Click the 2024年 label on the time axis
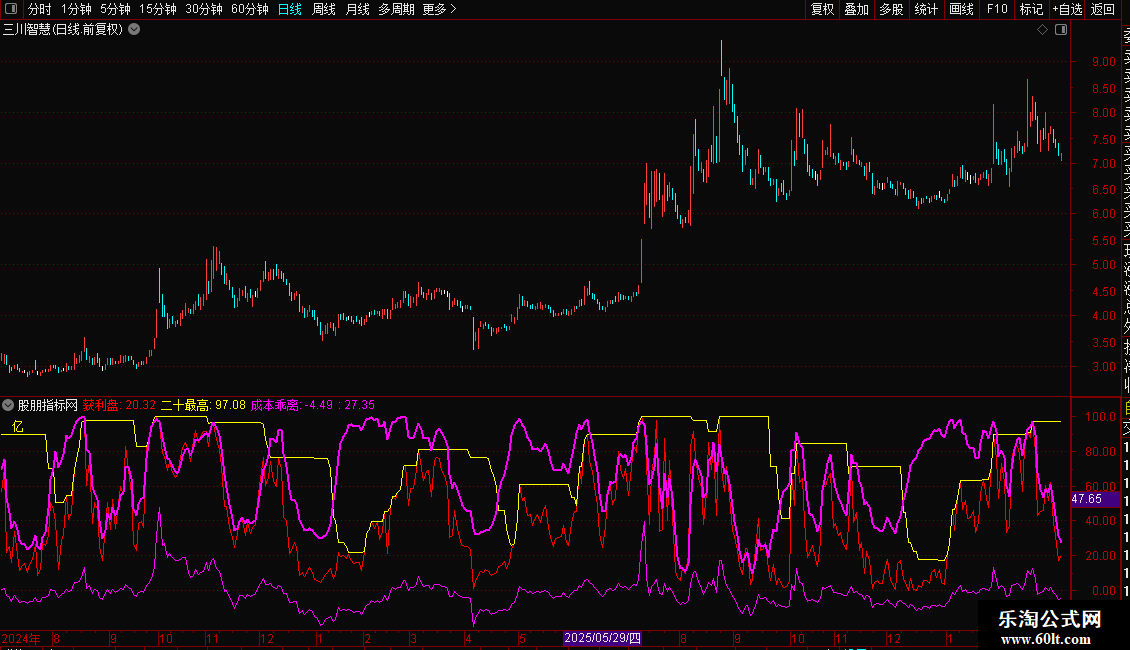This screenshot has height=650, width=1130. 21,638
